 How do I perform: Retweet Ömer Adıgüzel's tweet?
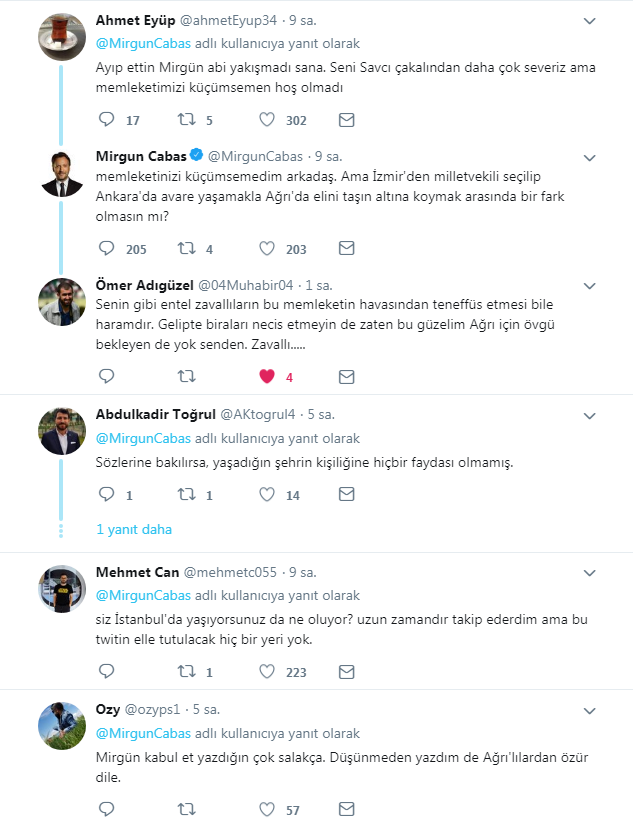click(x=187, y=377)
